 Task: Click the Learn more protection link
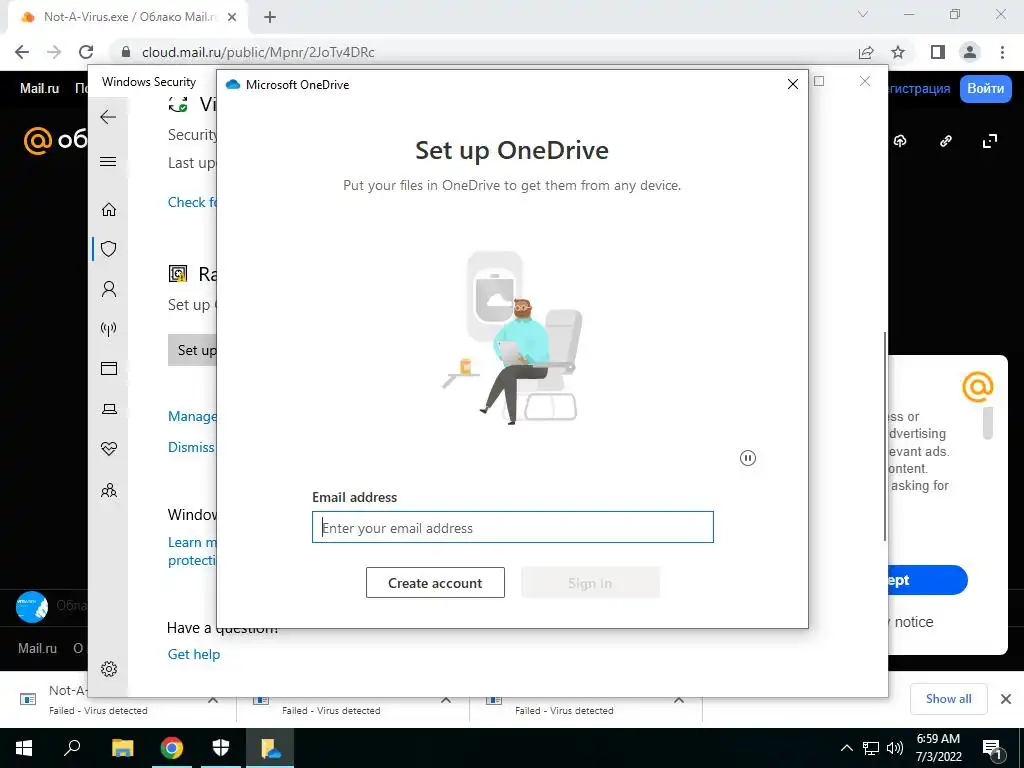[192, 552]
